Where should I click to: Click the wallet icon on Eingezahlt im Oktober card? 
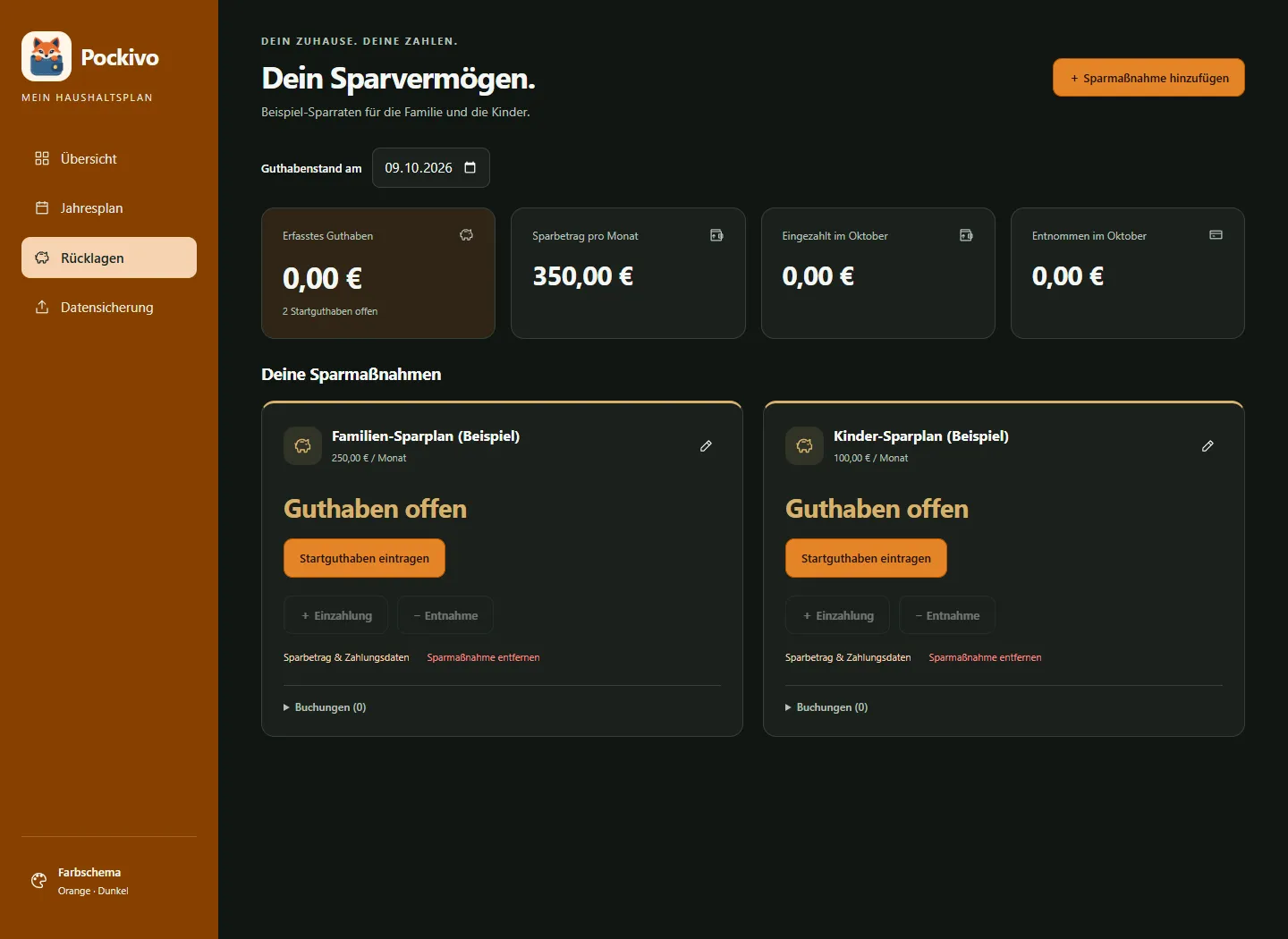coord(966,235)
